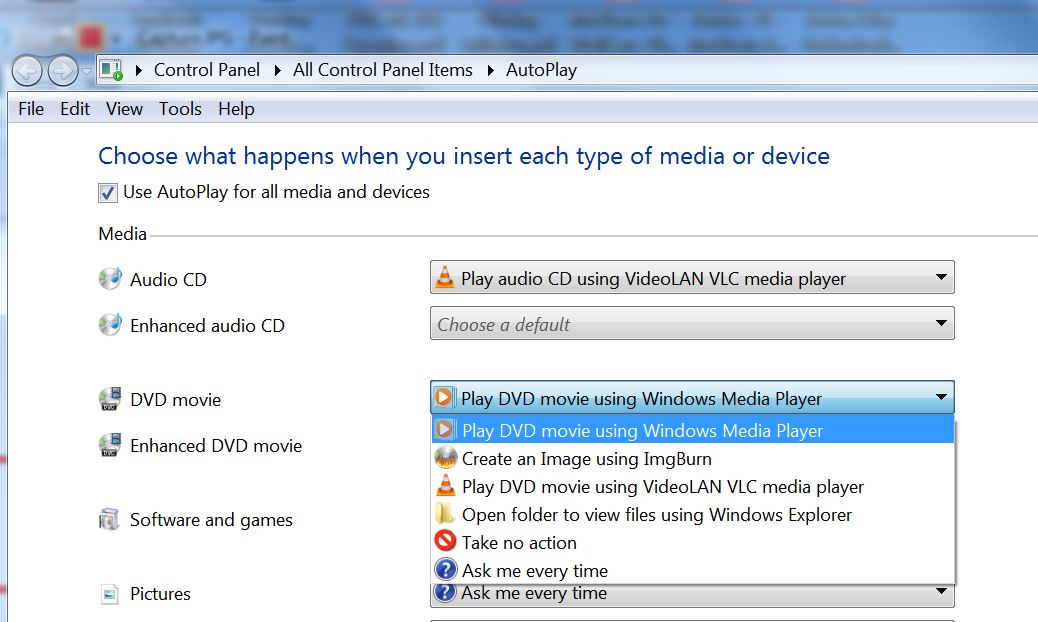1038x622 pixels.
Task: Expand arrow after All Control Panel Items breadcrumb
Action: pyautogui.click(x=491, y=70)
